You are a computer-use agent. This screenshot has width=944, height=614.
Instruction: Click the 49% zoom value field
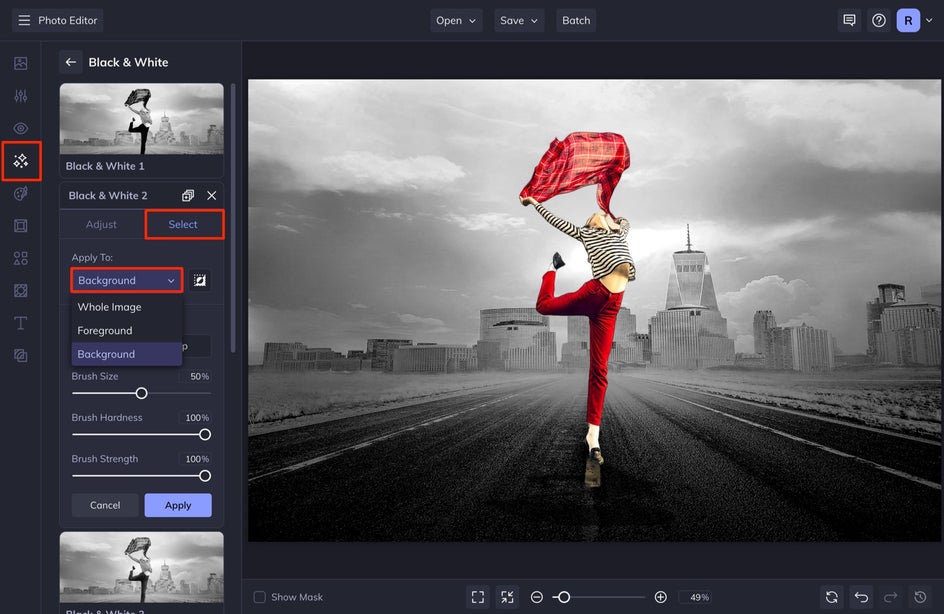click(697, 597)
